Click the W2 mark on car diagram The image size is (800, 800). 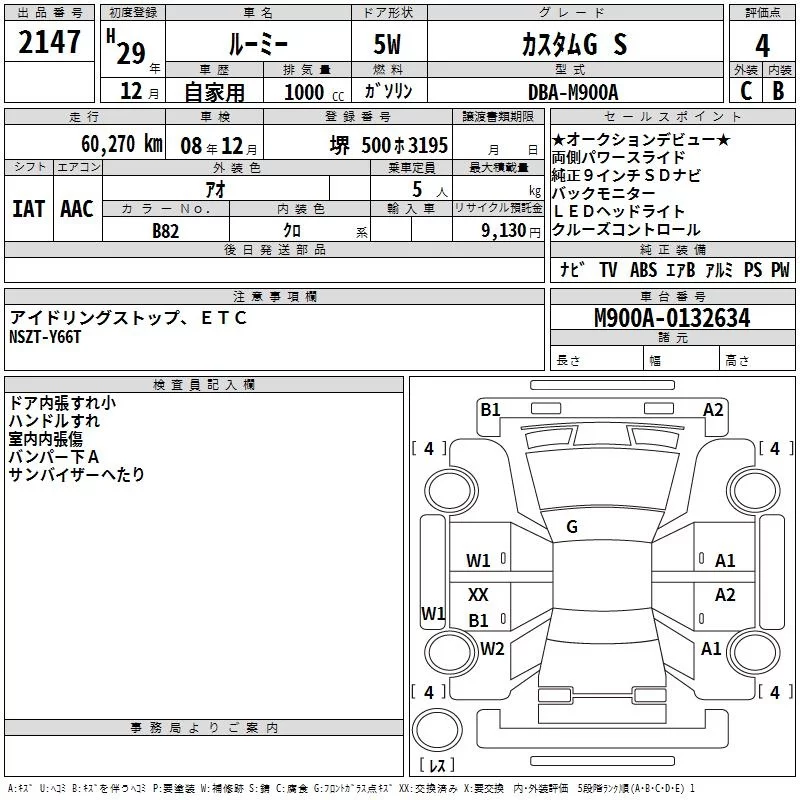coord(492,648)
